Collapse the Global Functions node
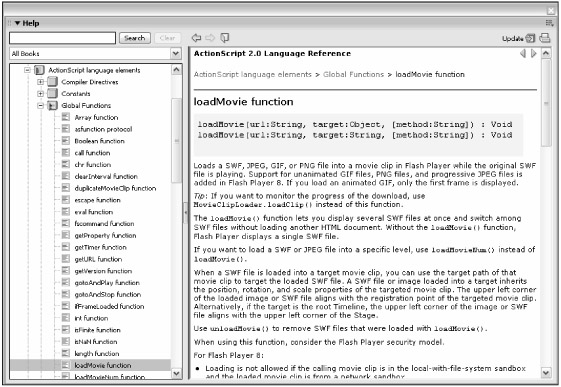561x387 pixels. tap(40, 106)
